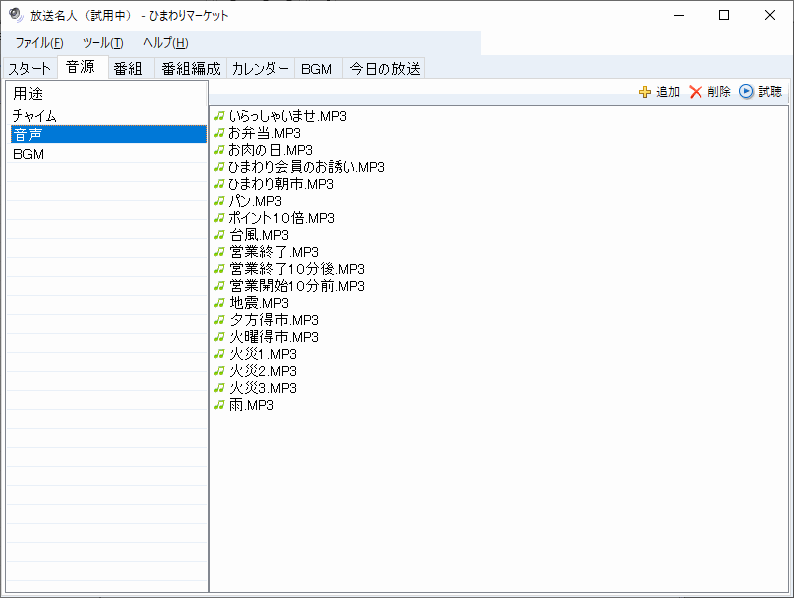Click the music note icon beside 地震.MP3
Screen dimensions: 794x598
(219, 303)
